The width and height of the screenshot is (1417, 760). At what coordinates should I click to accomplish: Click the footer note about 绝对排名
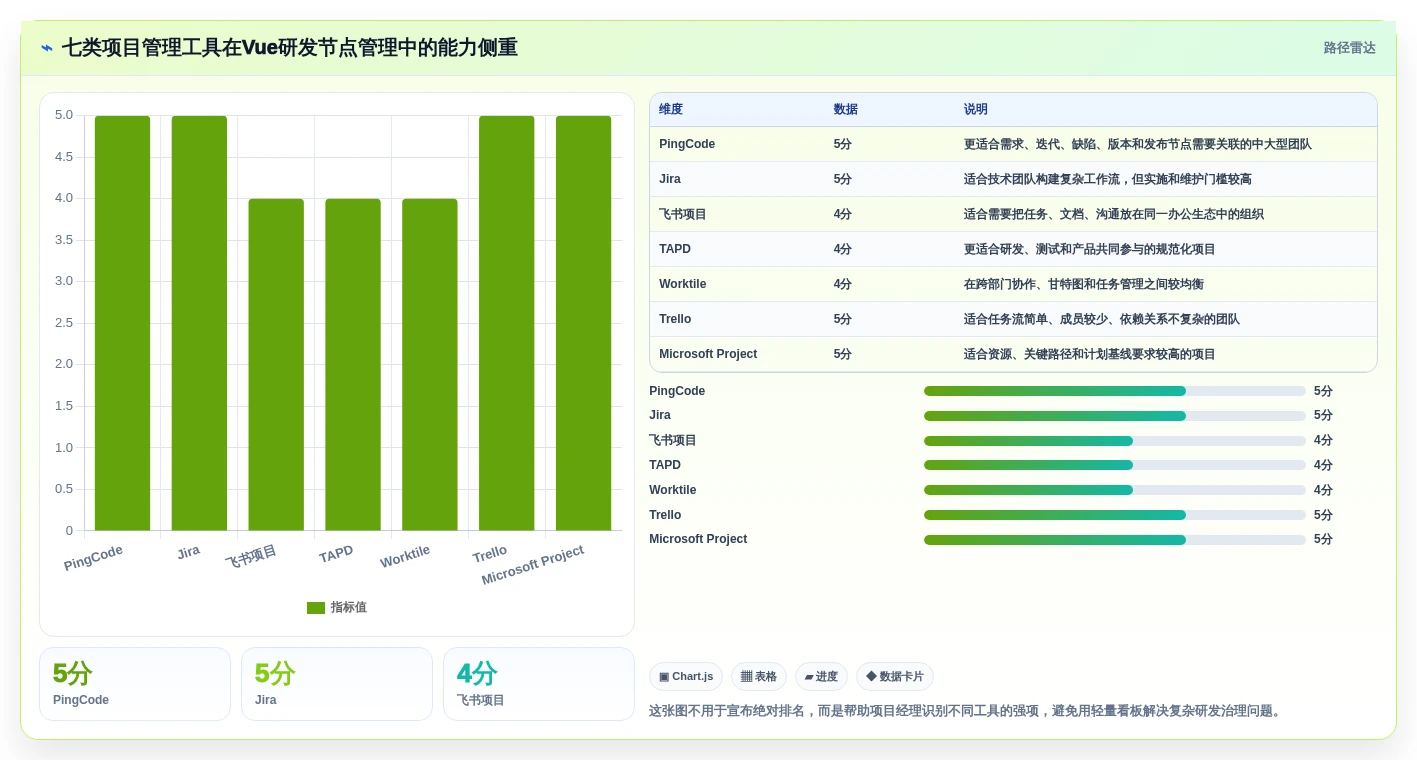pos(965,711)
